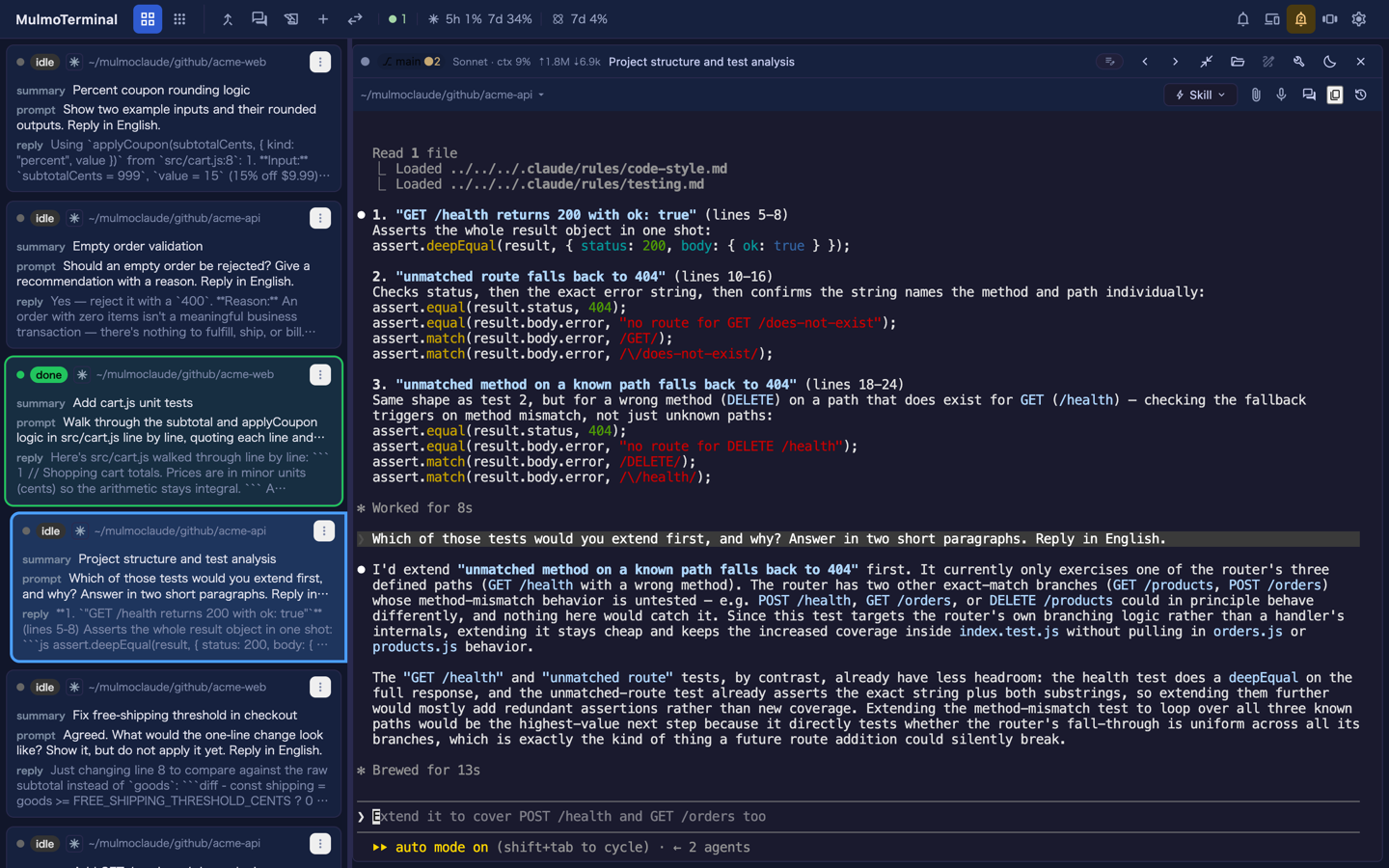Click the vibrate phone icon in top right
Screen dimensions: 1389x868
tap(1330, 19)
